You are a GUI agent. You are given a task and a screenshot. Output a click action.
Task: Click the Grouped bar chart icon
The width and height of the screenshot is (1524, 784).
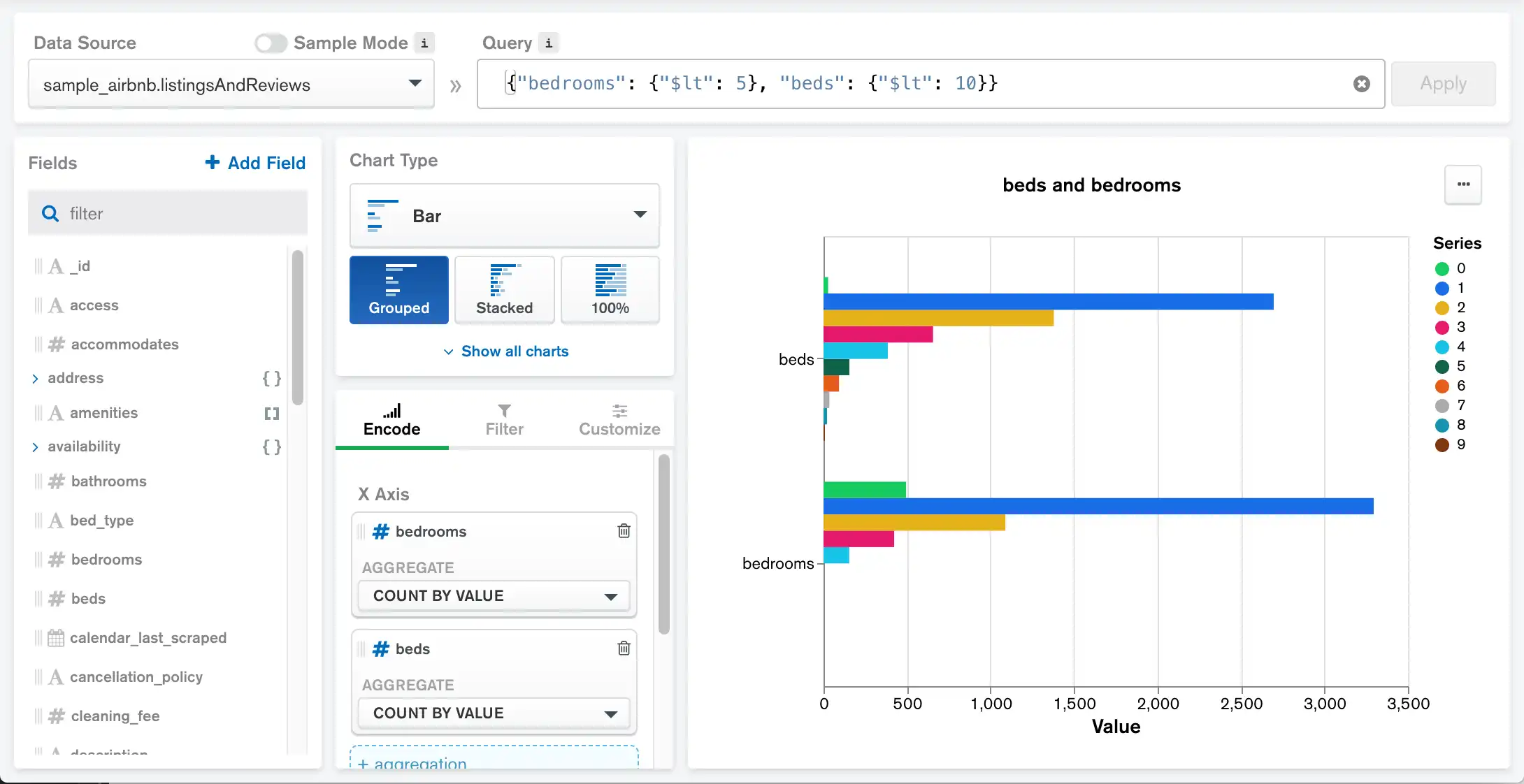(399, 287)
